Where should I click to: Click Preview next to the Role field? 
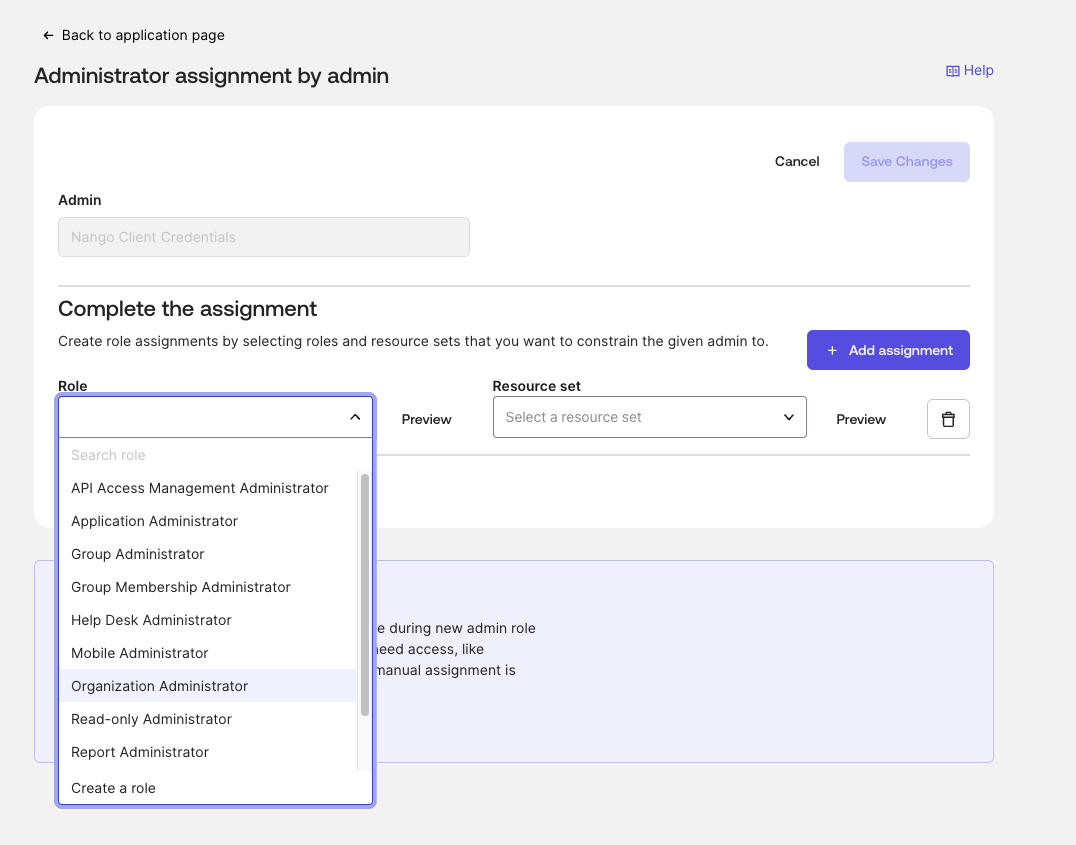coord(426,419)
